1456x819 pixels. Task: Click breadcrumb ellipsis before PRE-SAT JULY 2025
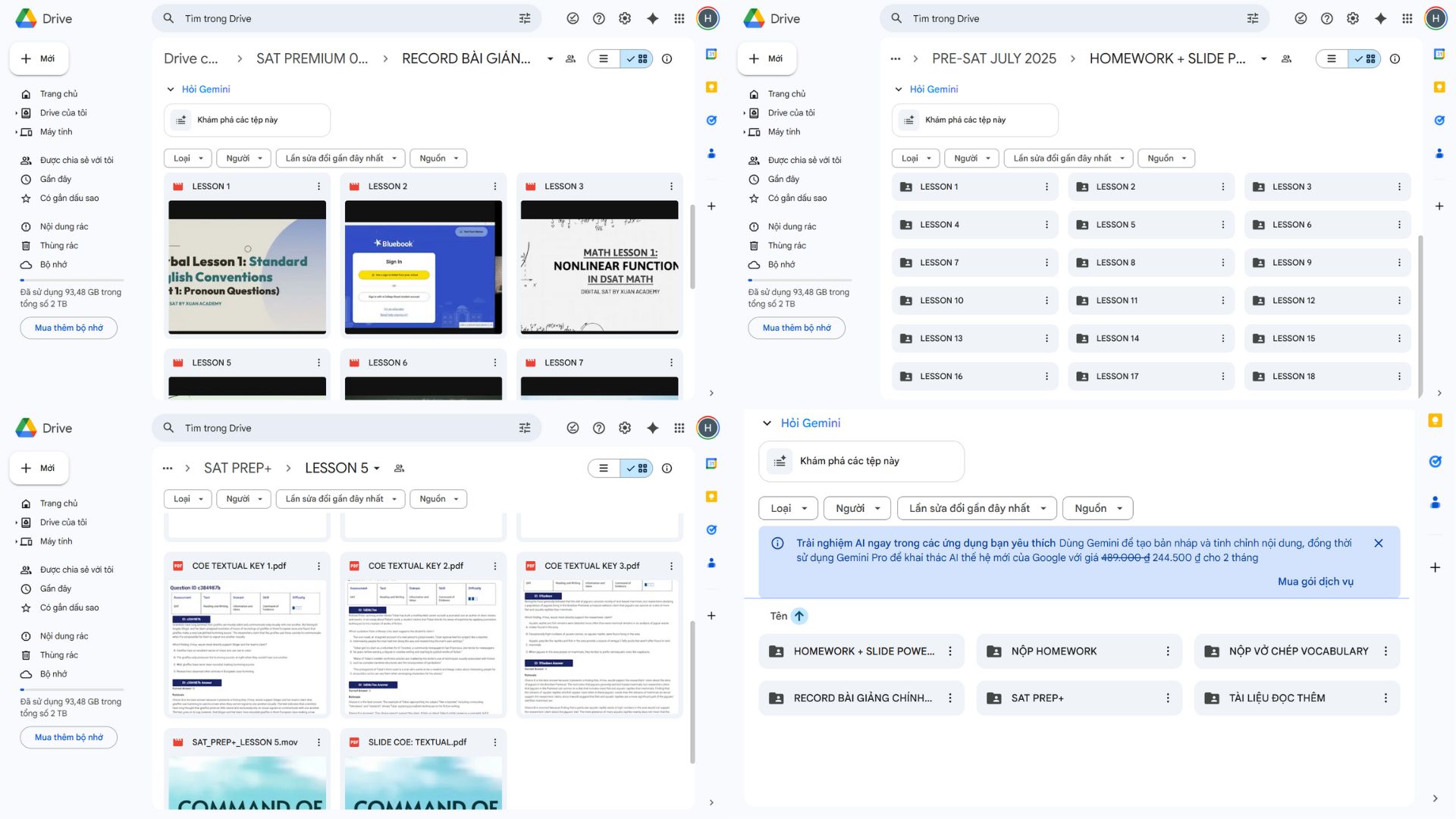point(895,58)
